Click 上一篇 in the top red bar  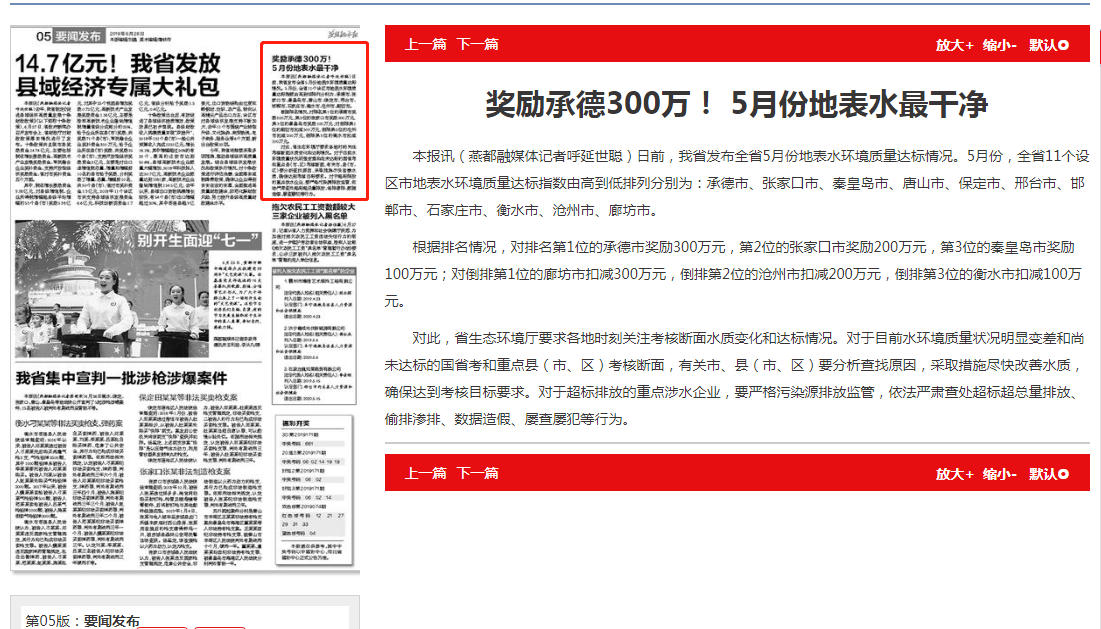point(425,44)
